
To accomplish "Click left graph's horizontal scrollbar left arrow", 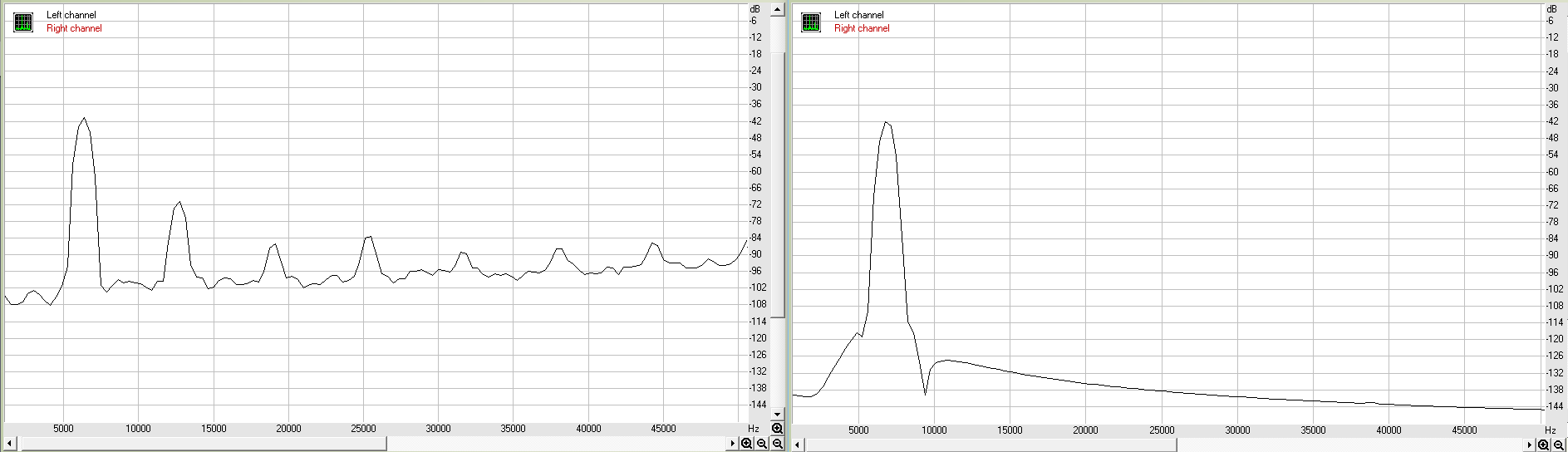I will click(9, 444).
